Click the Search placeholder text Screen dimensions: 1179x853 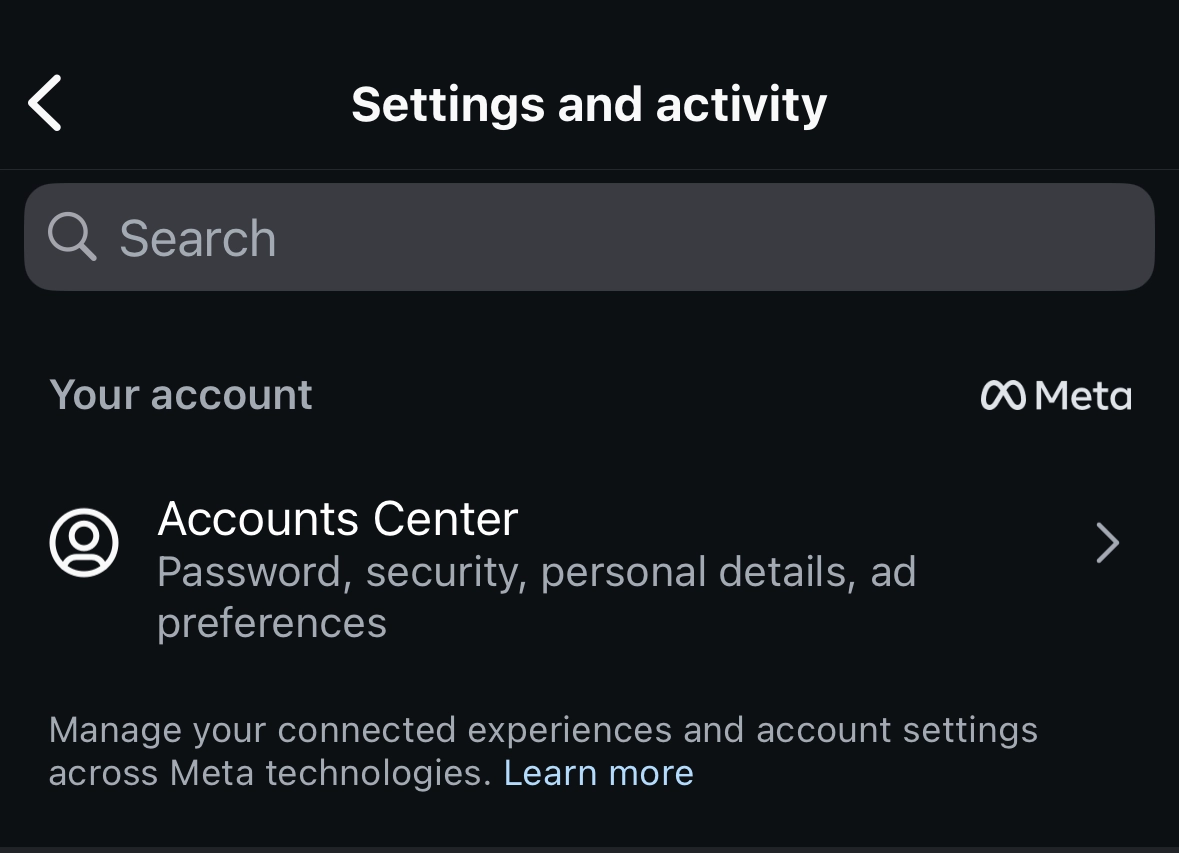pyautogui.click(x=197, y=239)
